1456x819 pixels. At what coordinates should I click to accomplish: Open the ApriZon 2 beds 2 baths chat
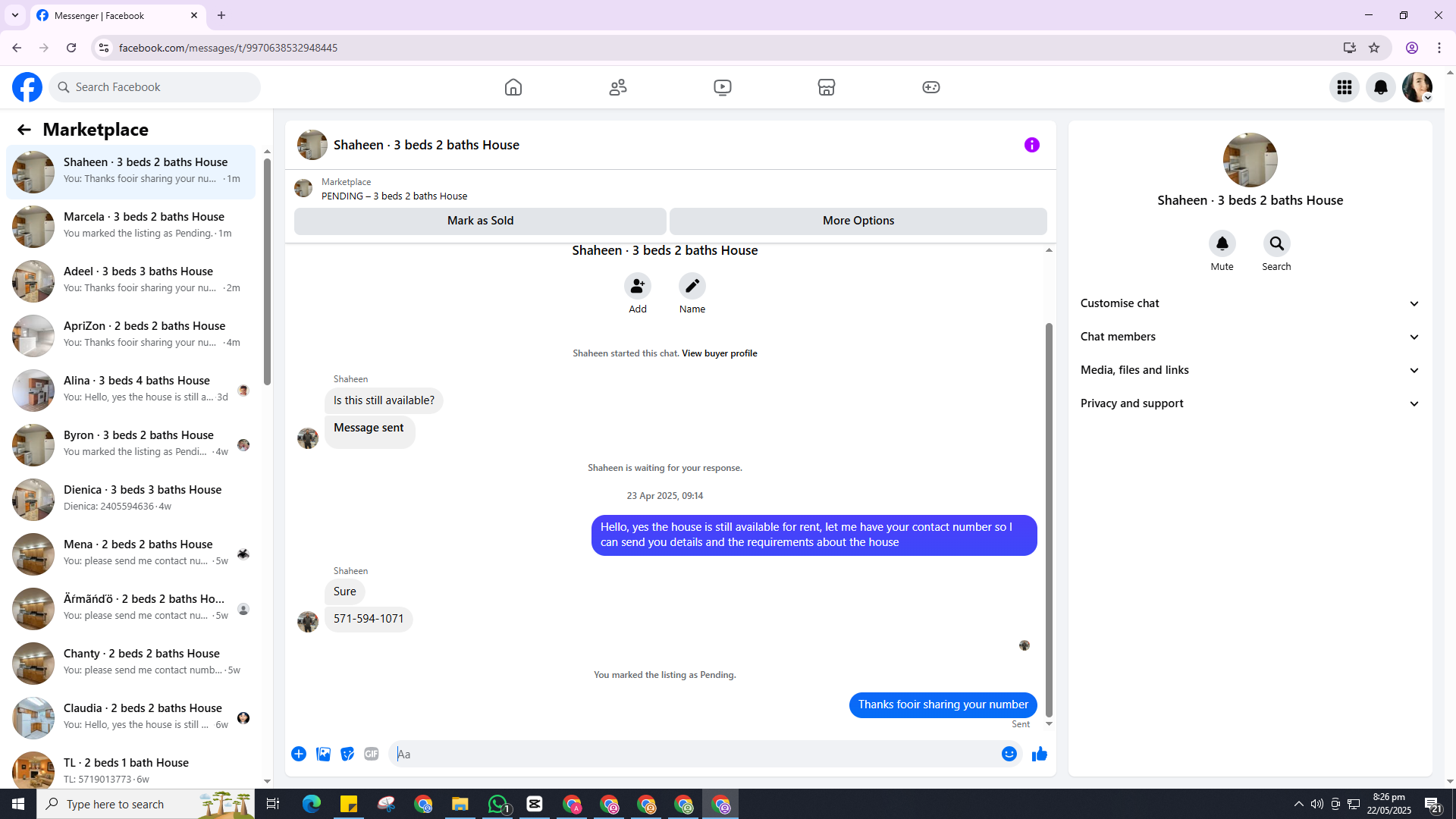pos(131,335)
